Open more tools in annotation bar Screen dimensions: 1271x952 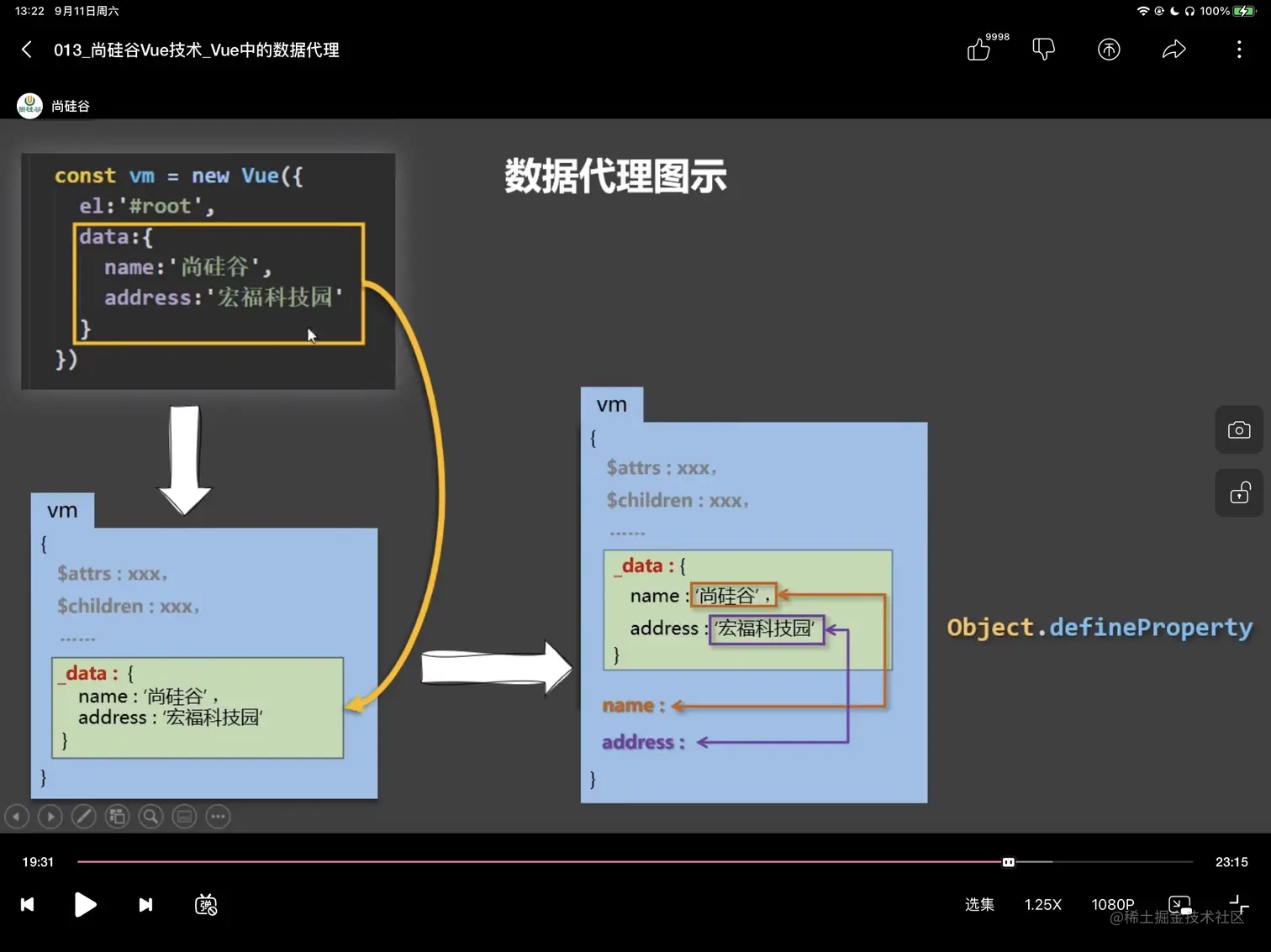218,816
